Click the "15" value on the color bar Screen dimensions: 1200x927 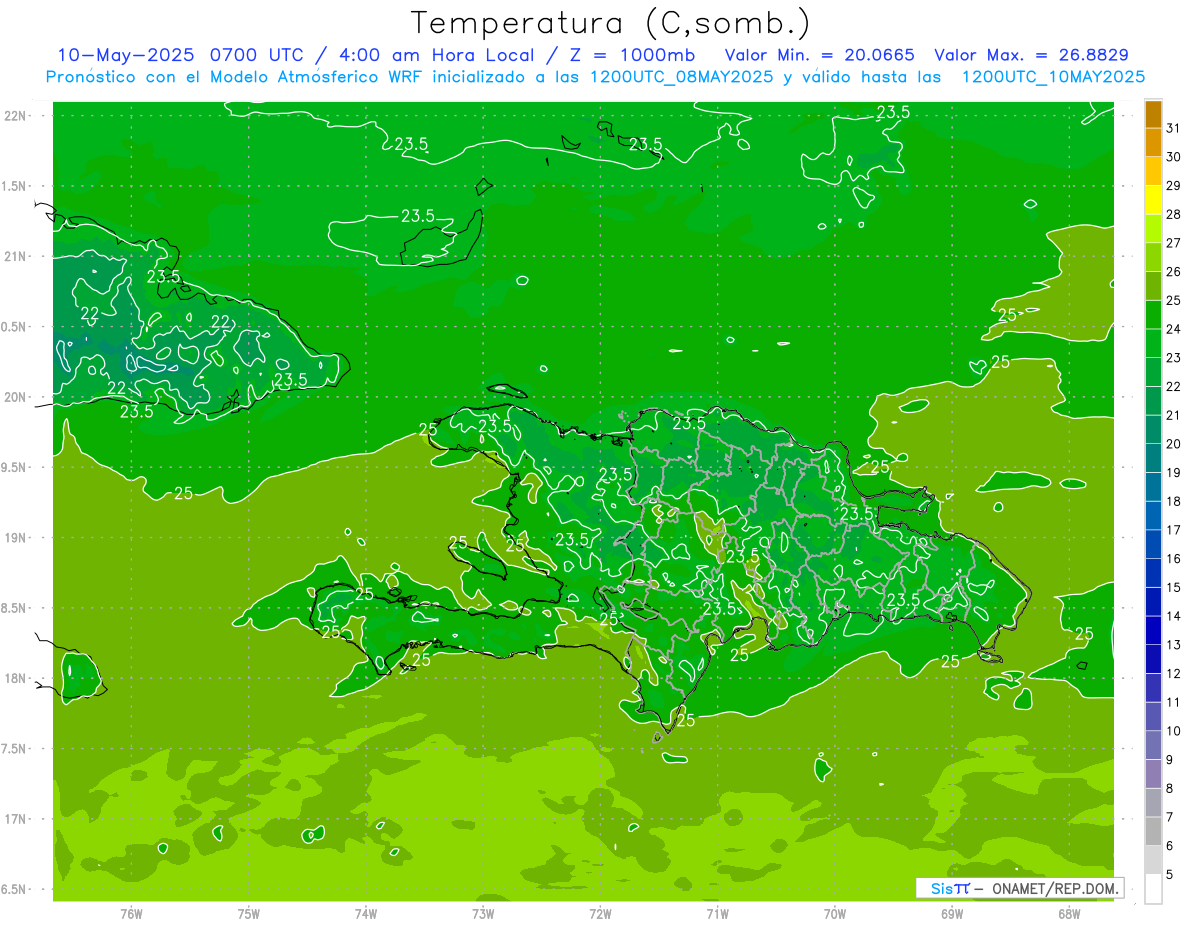[1173, 588]
